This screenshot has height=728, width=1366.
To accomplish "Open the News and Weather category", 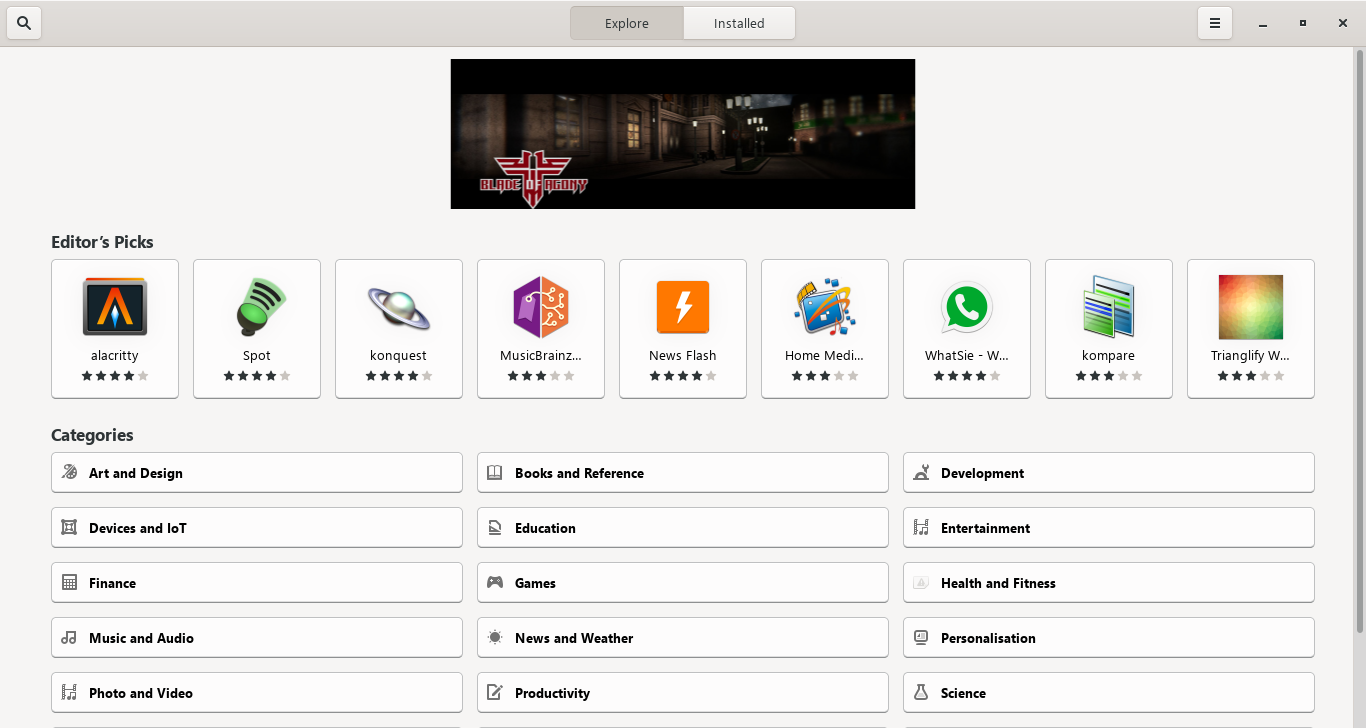I will [683, 638].
